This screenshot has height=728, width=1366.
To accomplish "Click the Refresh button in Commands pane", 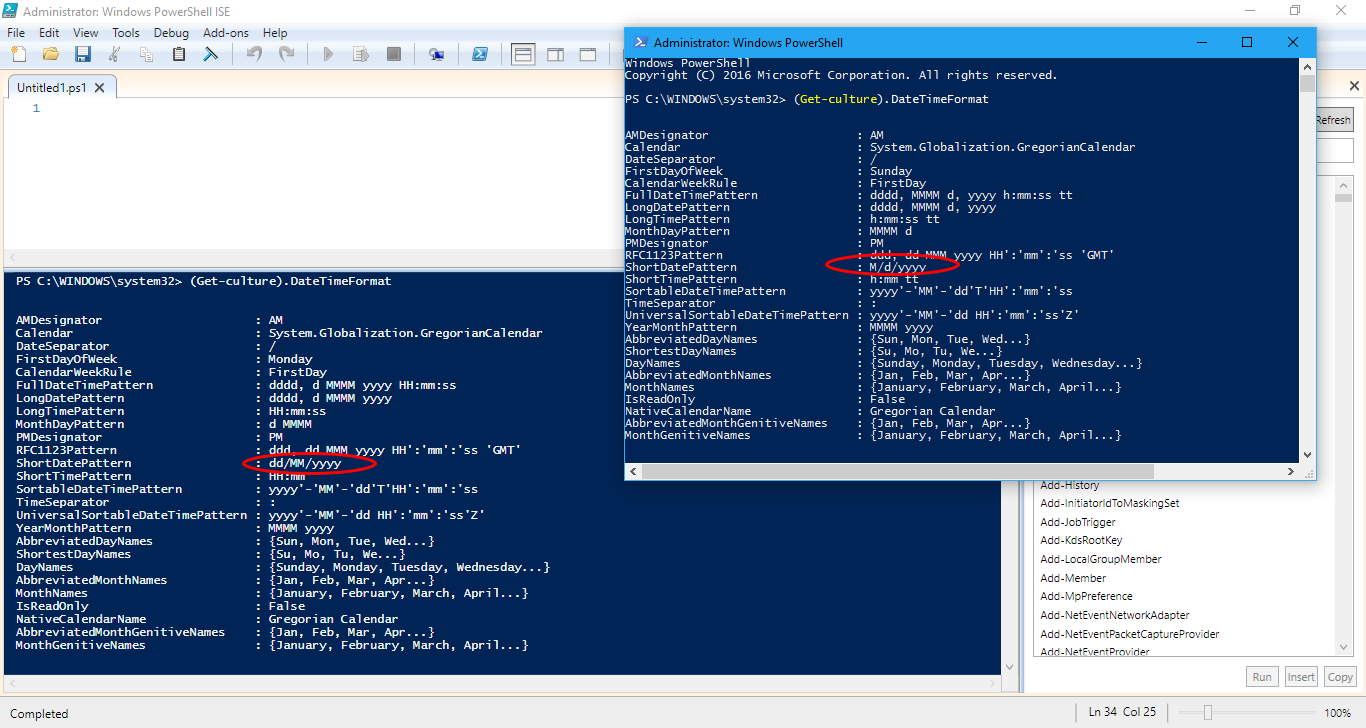I will (1332, 120).
